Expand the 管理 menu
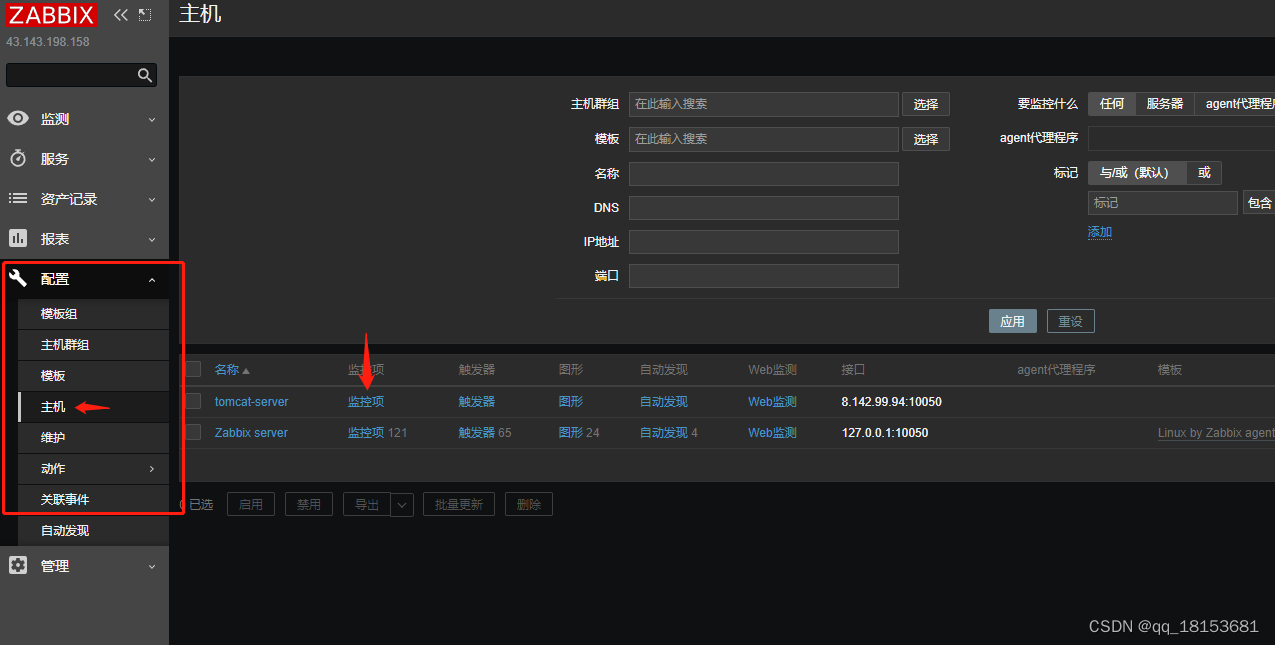 pyautogui.click(x=152, y=566)
